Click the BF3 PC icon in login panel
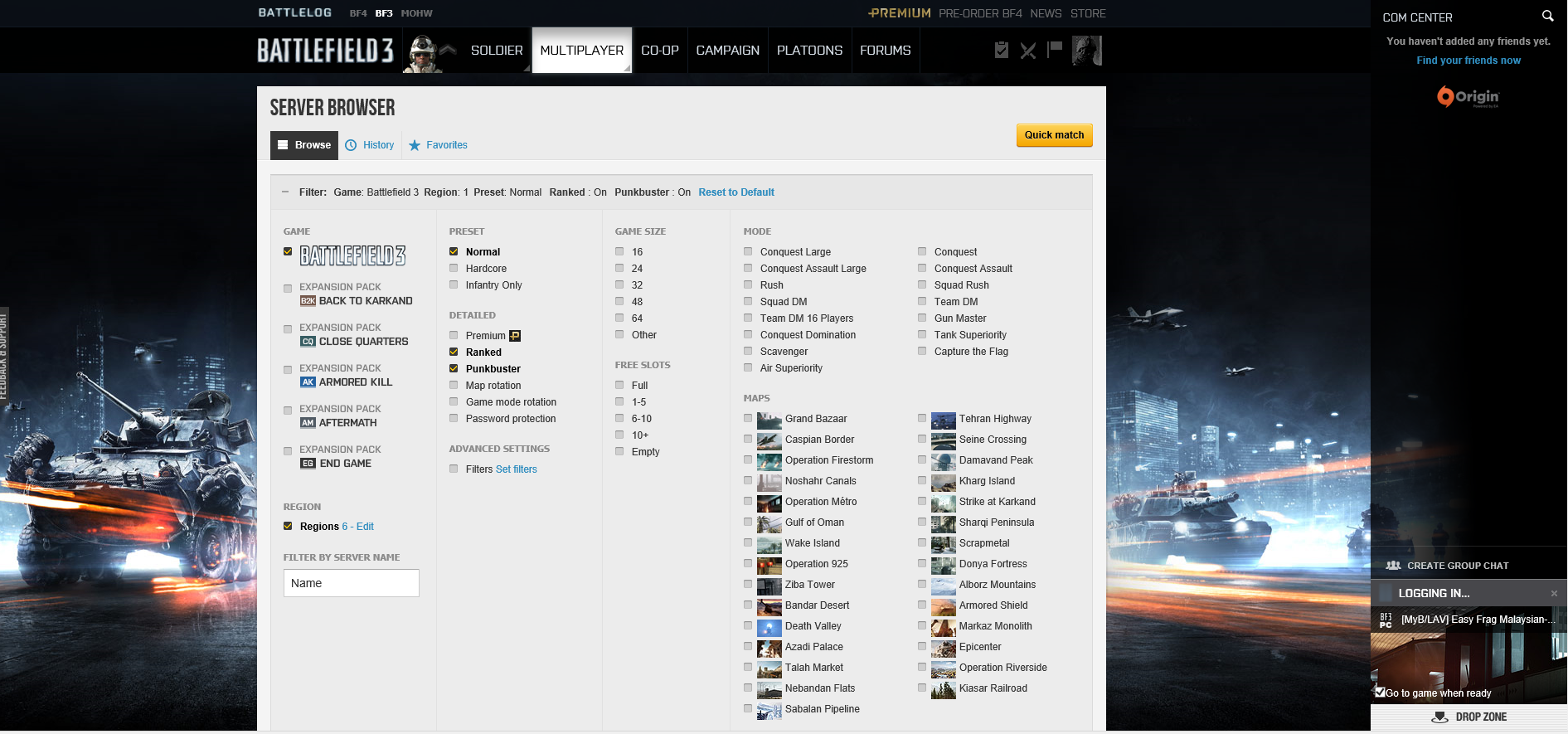Image resolution: width=1568 pixels, height=734 pixels. point(1386,620)
